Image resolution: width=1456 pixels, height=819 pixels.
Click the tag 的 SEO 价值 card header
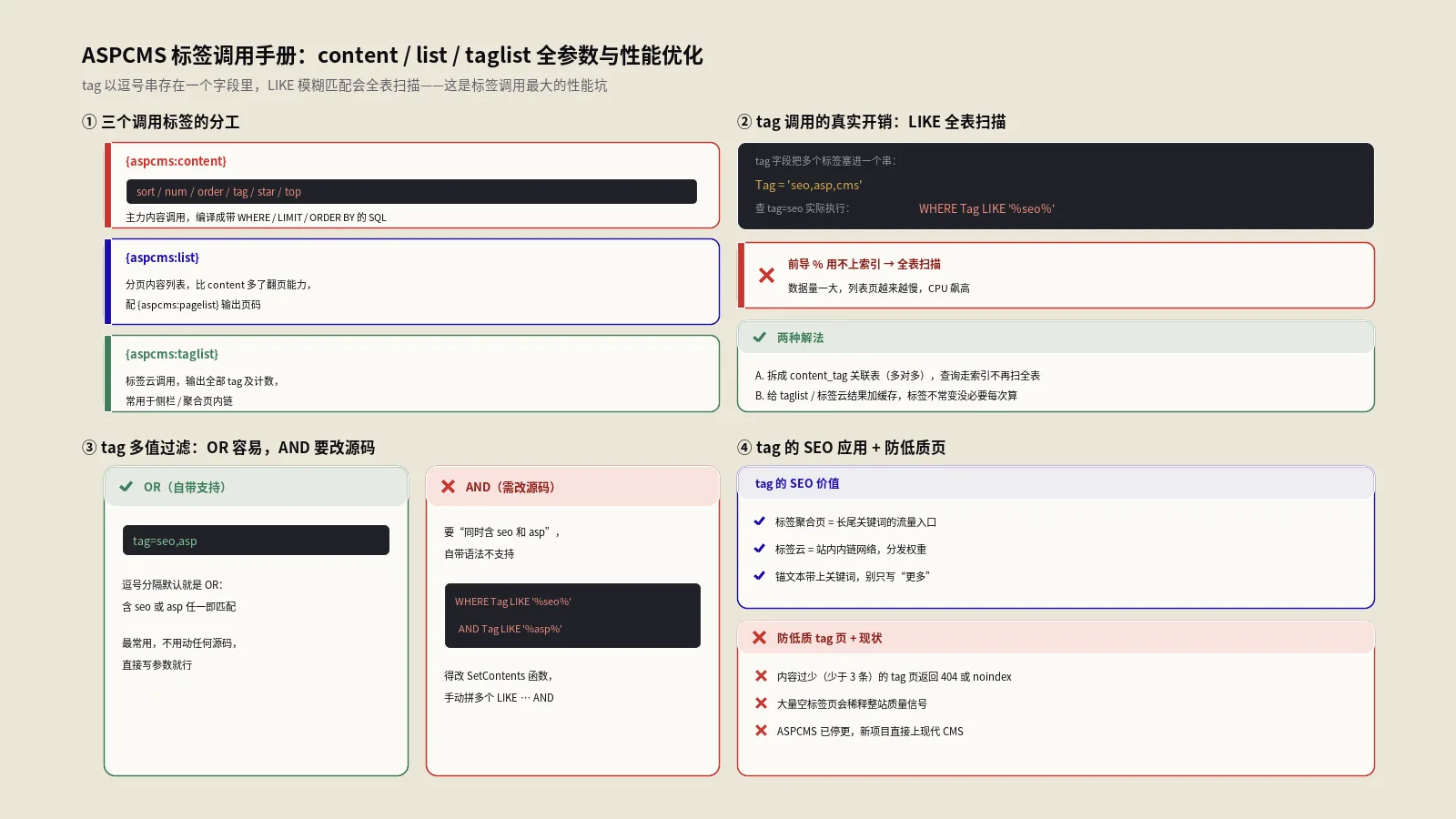pyautogui.click(x=1056, y=483)
